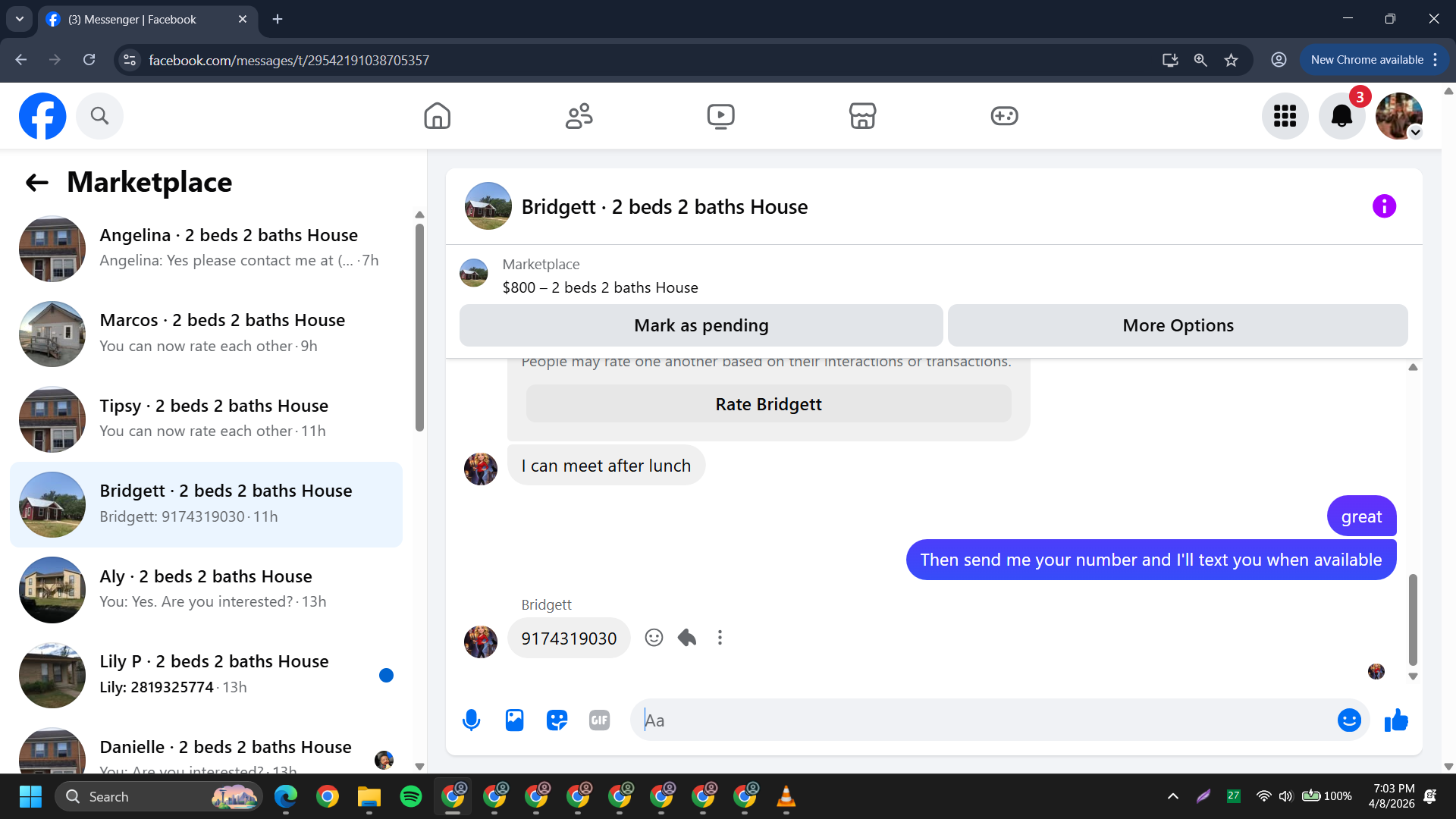Attach a photo using the image icon
Screen dimensions: 1456x819
pos(514,720)
